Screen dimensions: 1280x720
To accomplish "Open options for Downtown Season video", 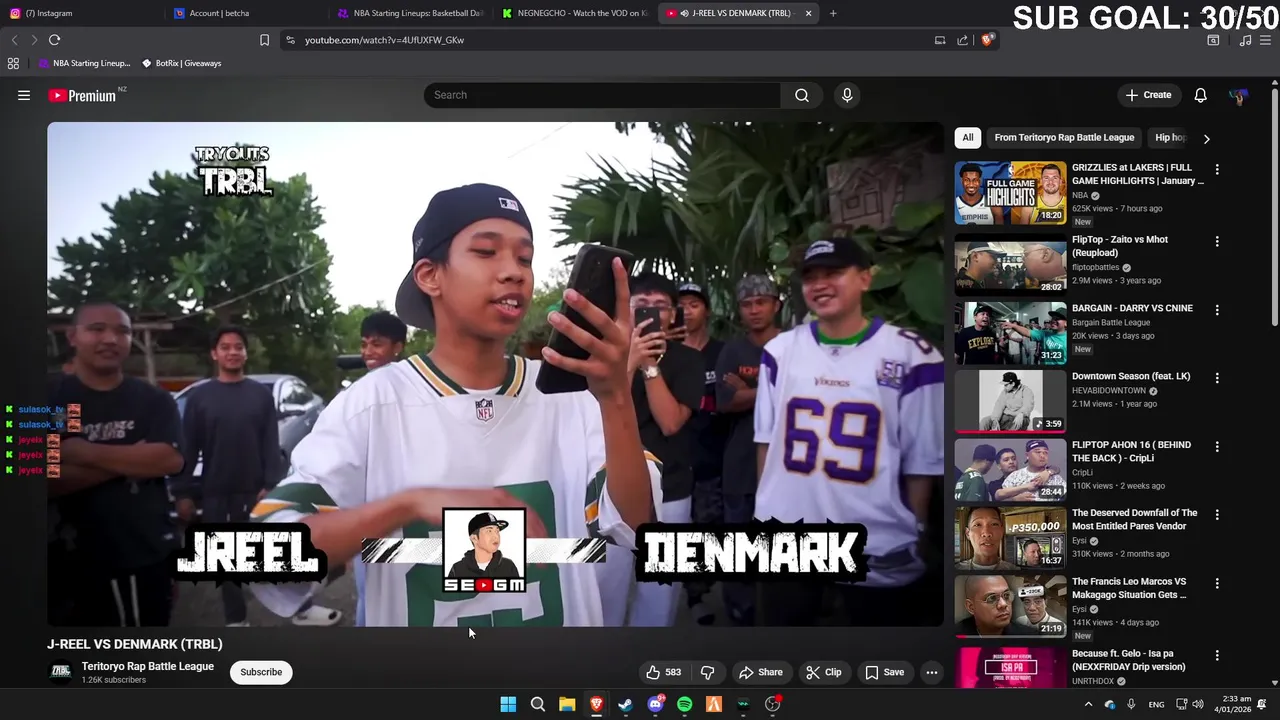I will pyautogui.click(x=1217, y=378).
